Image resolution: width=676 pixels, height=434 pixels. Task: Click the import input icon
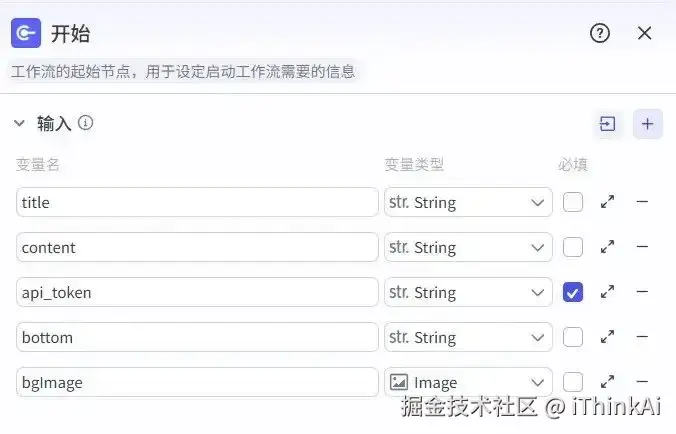[607, 124]
